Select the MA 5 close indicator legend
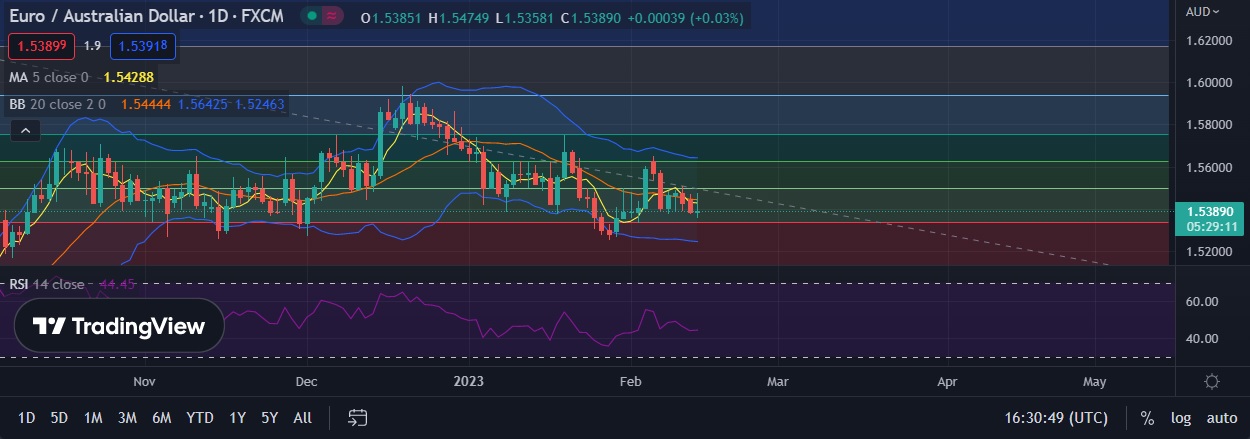Viewport: 1250px width, 439px height. click(x=49, y=77)
